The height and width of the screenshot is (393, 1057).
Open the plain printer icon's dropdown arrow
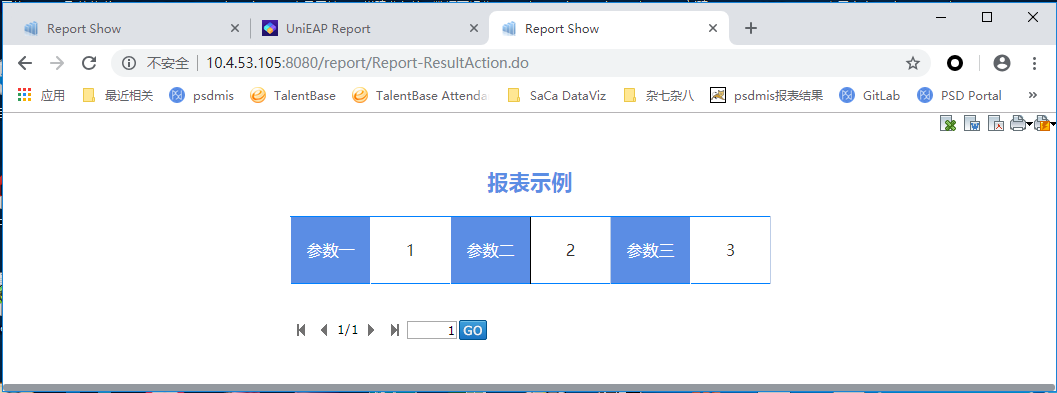[x=1029, y=124]
